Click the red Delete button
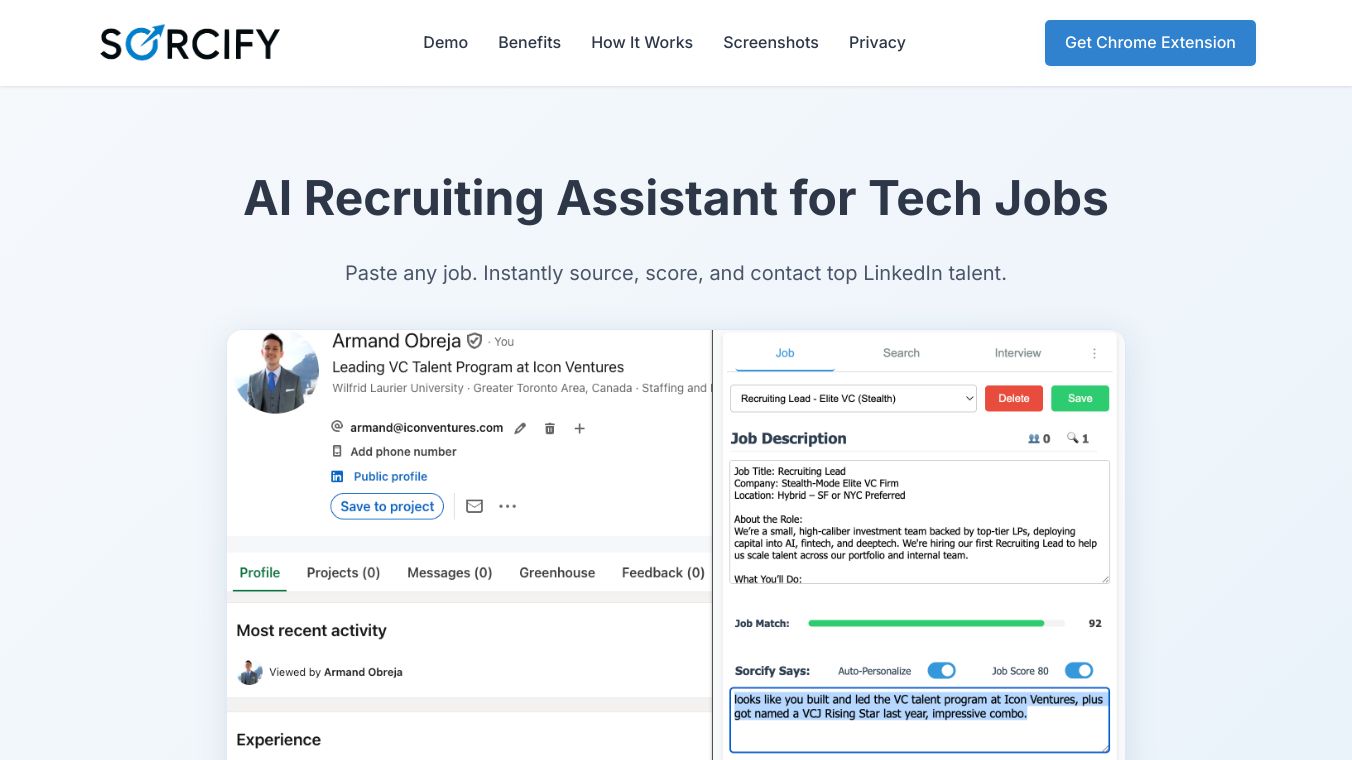The width and height of the screenshot is (1352, 760). coord(1013,398)
